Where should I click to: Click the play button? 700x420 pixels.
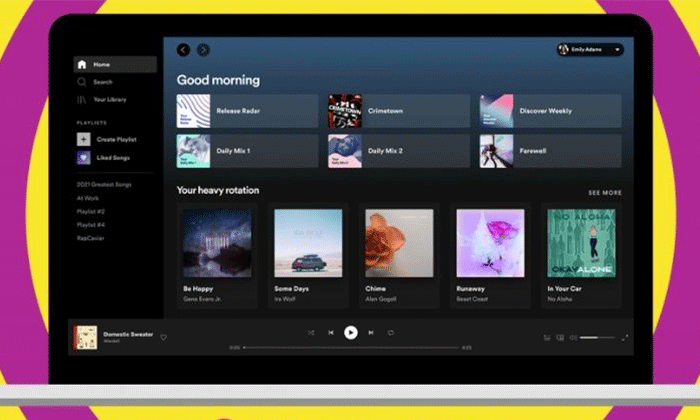click(x=351, y=333)
